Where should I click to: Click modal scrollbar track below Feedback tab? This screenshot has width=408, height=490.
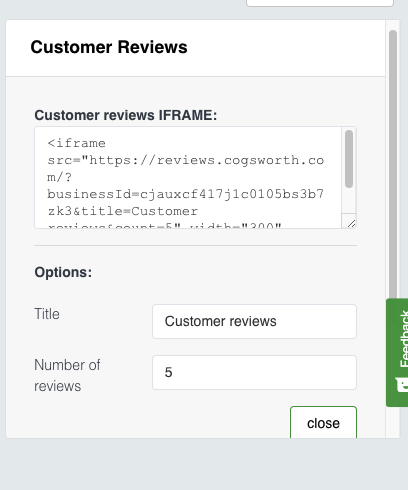(x=393, y=422)
